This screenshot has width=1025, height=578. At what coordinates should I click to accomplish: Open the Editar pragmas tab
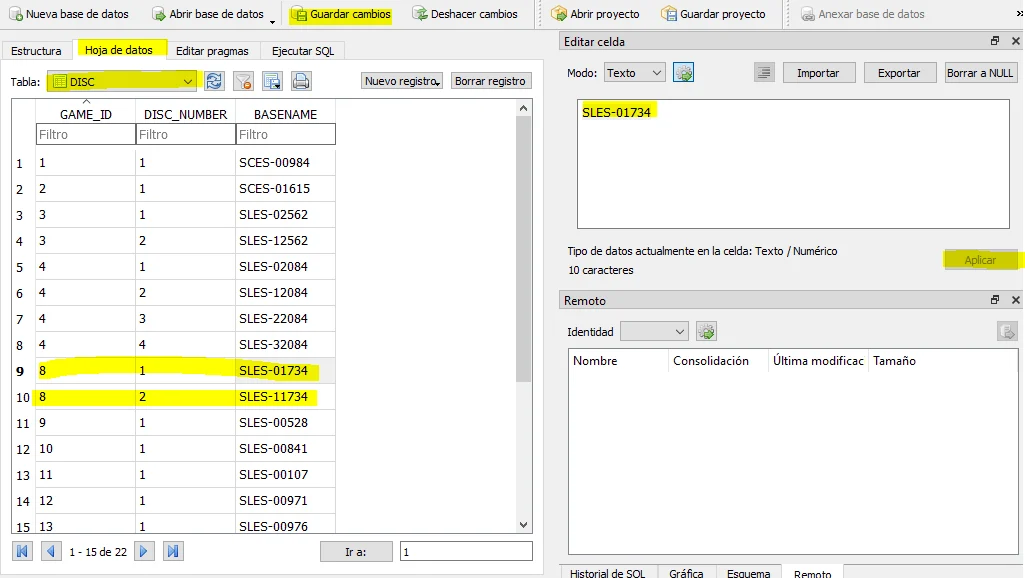click(x=212, y=51)
